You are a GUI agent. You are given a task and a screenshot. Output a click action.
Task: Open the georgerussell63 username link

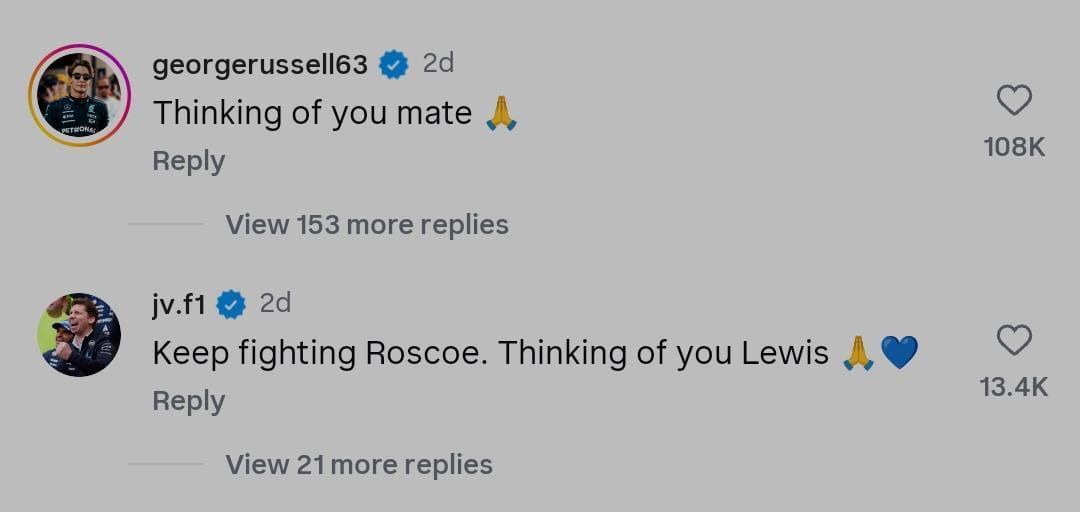[x=260, y=65]
